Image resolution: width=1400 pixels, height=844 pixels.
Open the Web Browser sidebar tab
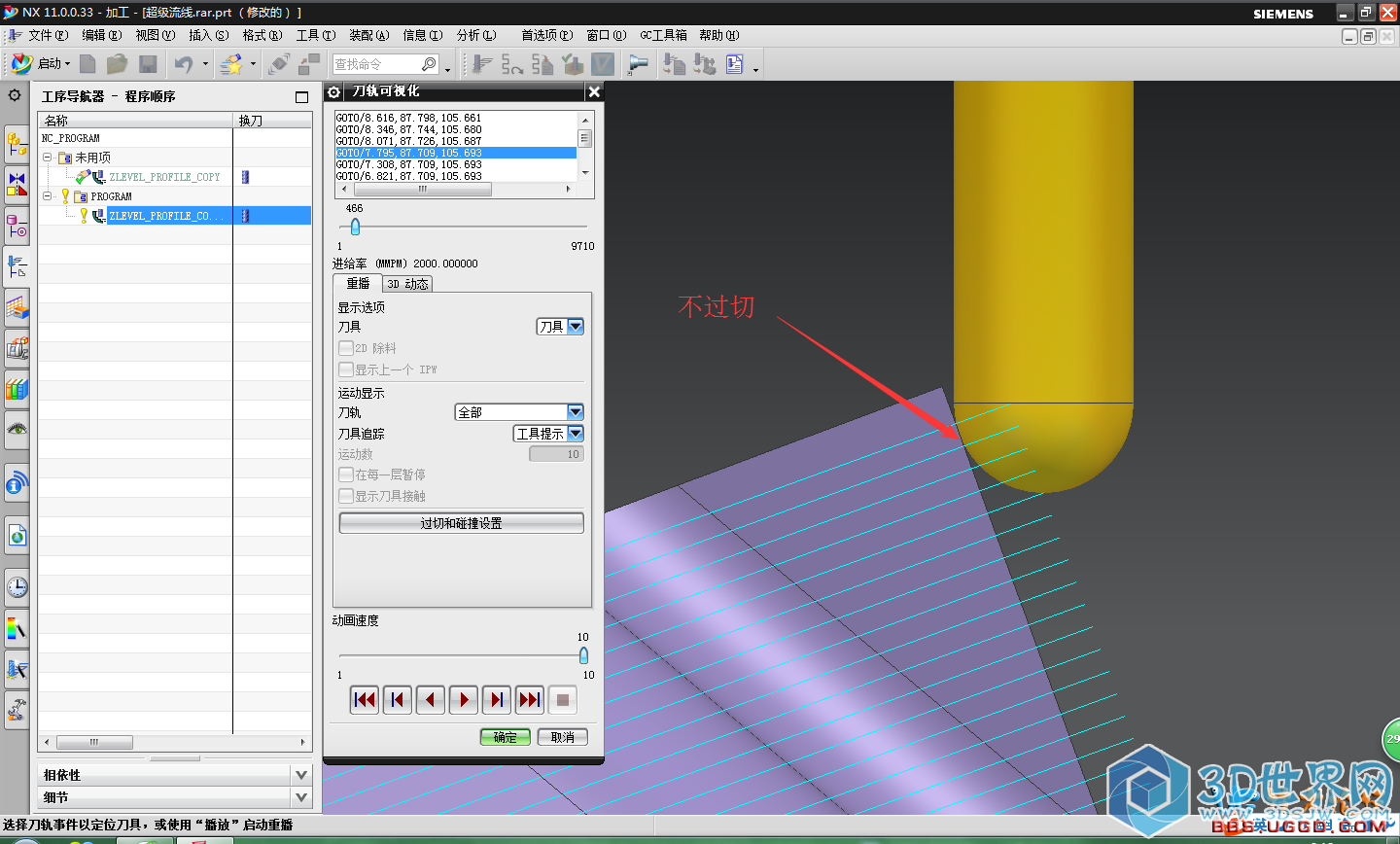click(x=17, y=536)
